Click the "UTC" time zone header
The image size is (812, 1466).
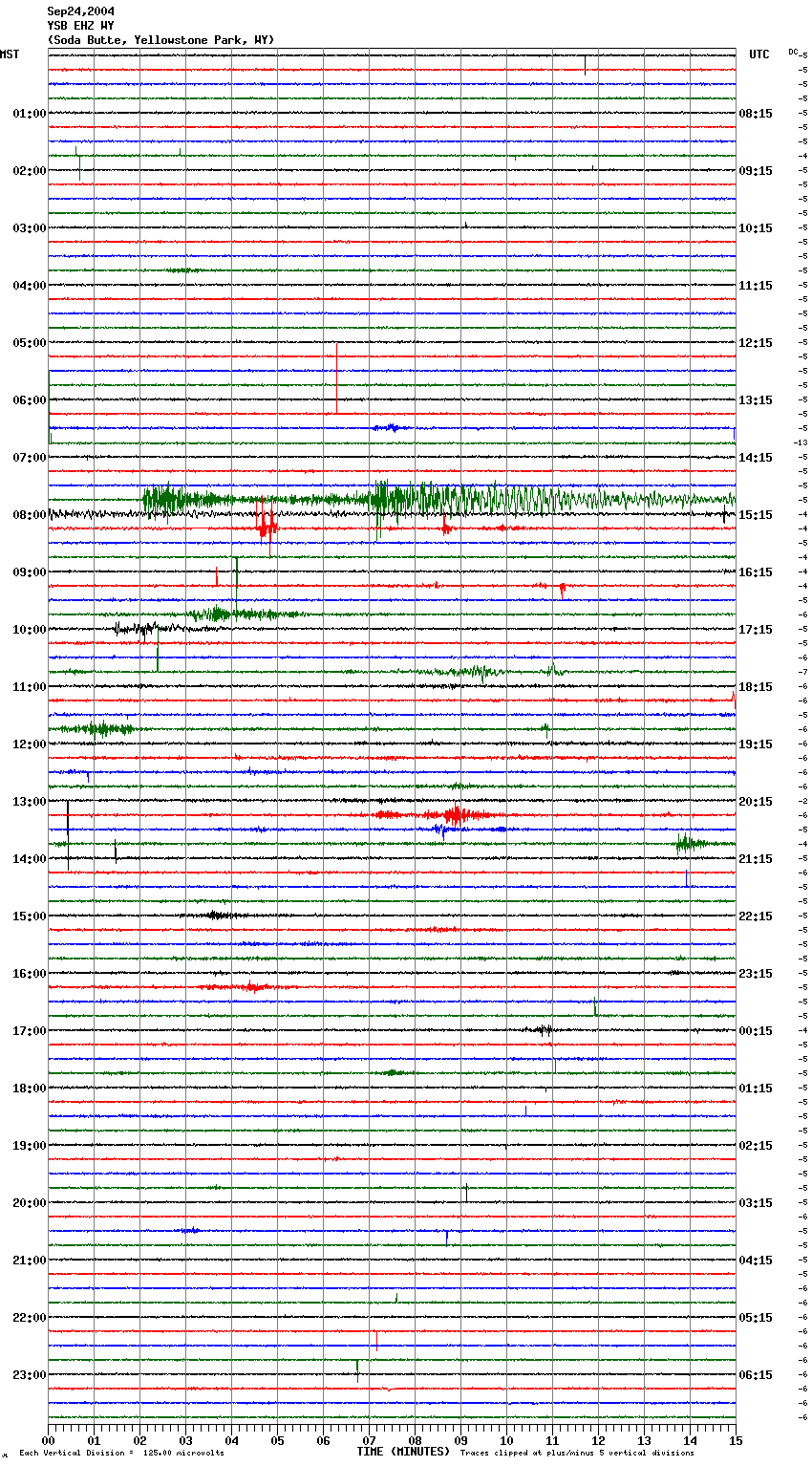click(x=759, y=54)
